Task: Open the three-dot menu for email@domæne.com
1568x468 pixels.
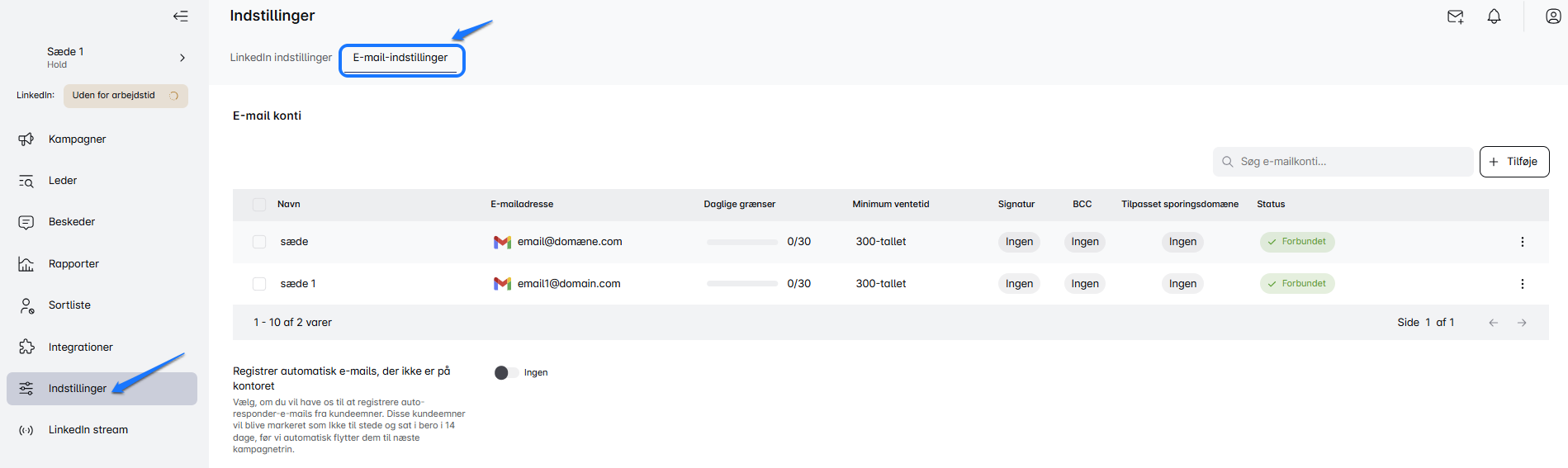Action: tap(1522, 242)
